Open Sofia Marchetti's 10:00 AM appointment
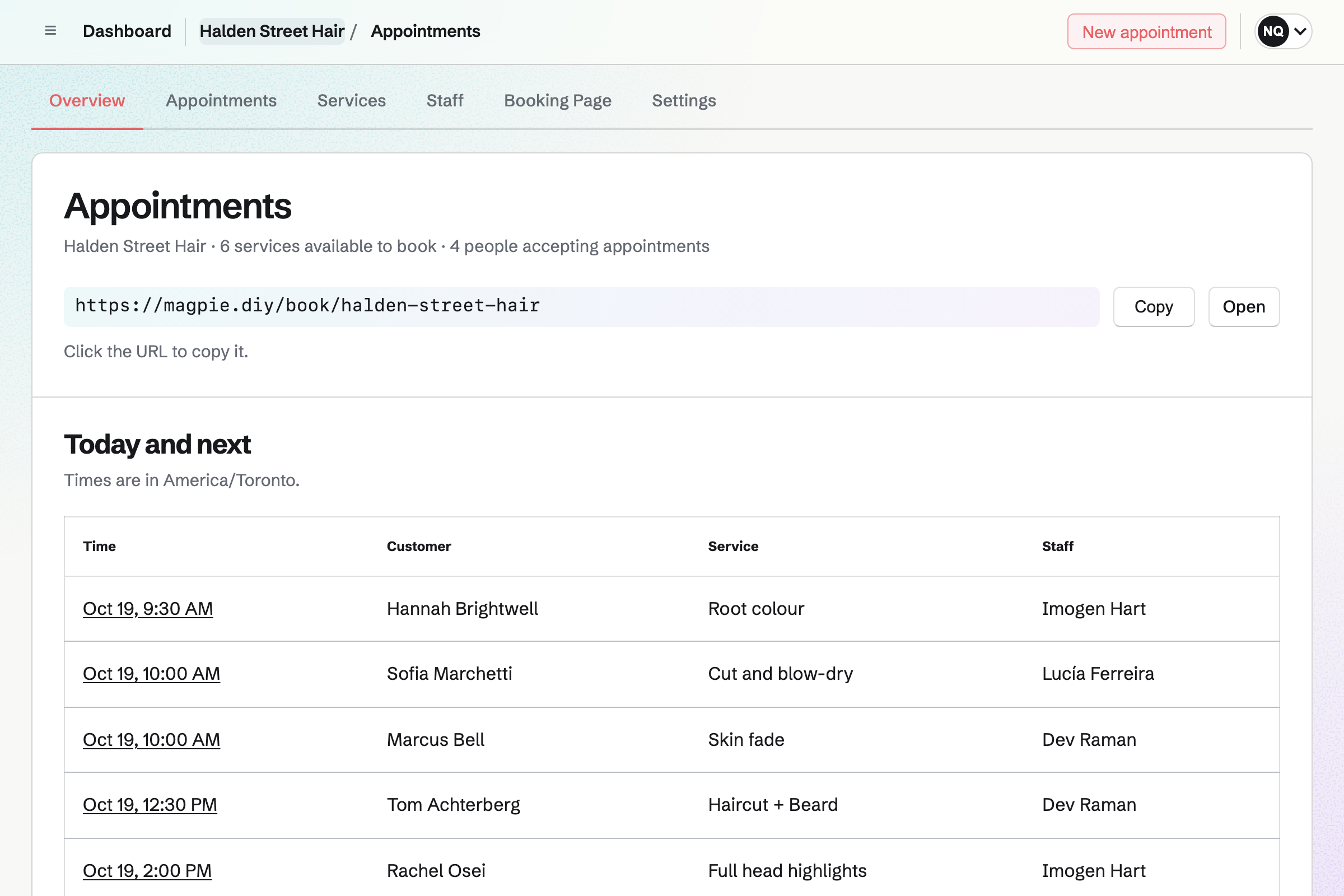This screenshot has width=1344, height=896. 151,674
